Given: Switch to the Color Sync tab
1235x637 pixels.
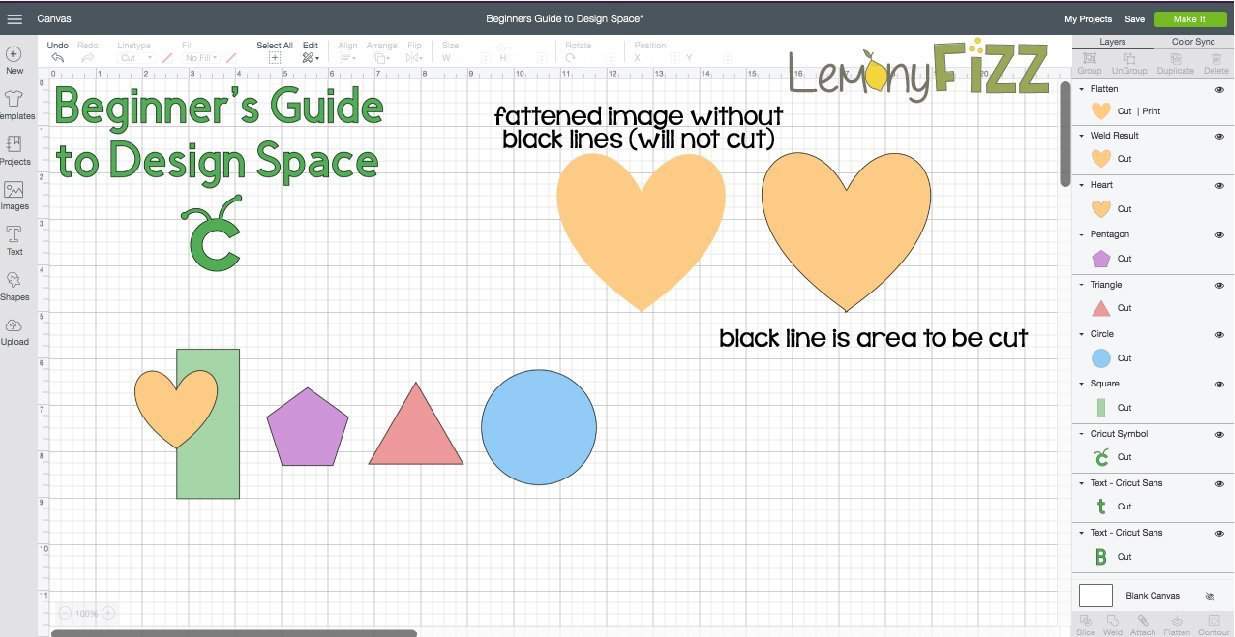Looking at the screenshot, I should [x=1193, y=42].
